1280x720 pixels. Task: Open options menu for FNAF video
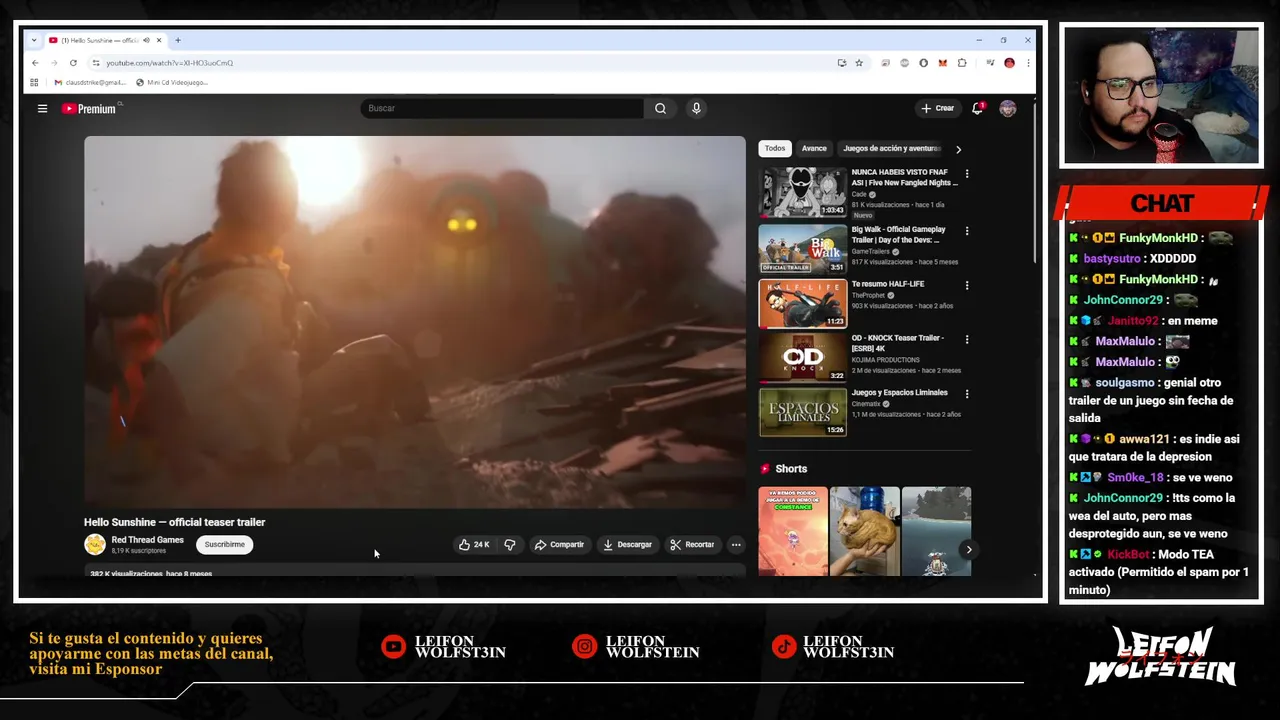click(x=966, y=174)
